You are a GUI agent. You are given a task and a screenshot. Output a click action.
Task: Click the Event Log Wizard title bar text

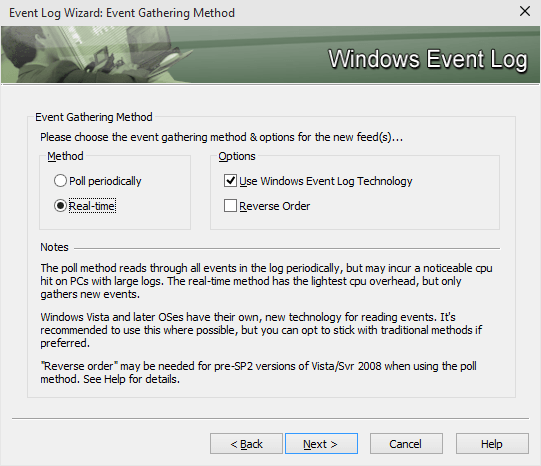pos(122,13)
